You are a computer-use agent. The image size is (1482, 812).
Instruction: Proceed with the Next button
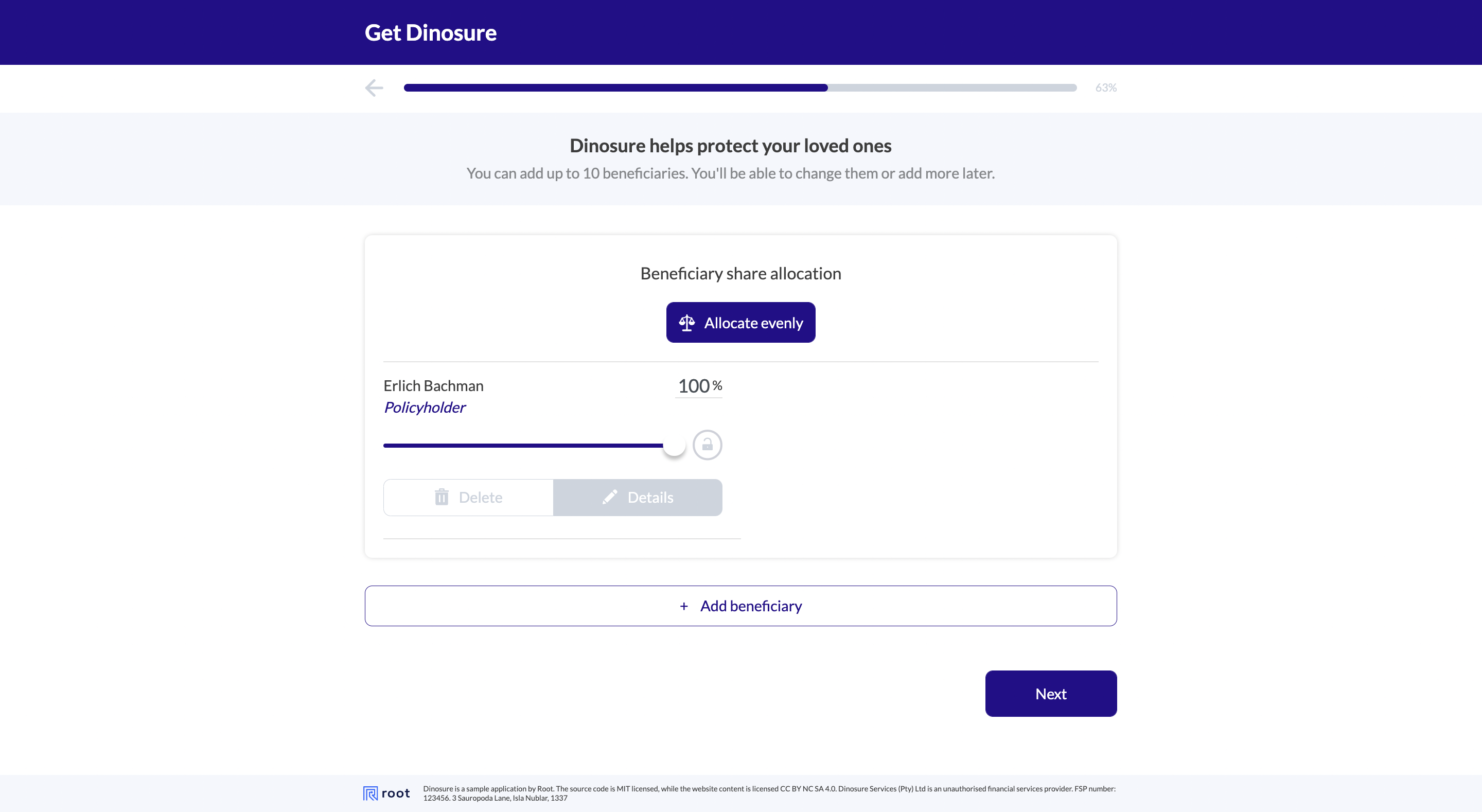(1050, 694)
